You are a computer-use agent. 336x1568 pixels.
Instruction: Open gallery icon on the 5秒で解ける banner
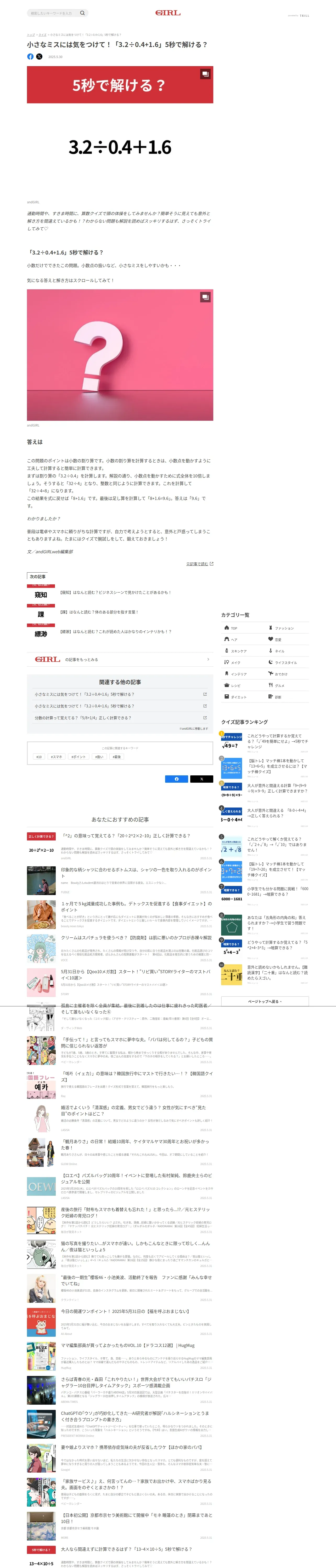point(205,74)
